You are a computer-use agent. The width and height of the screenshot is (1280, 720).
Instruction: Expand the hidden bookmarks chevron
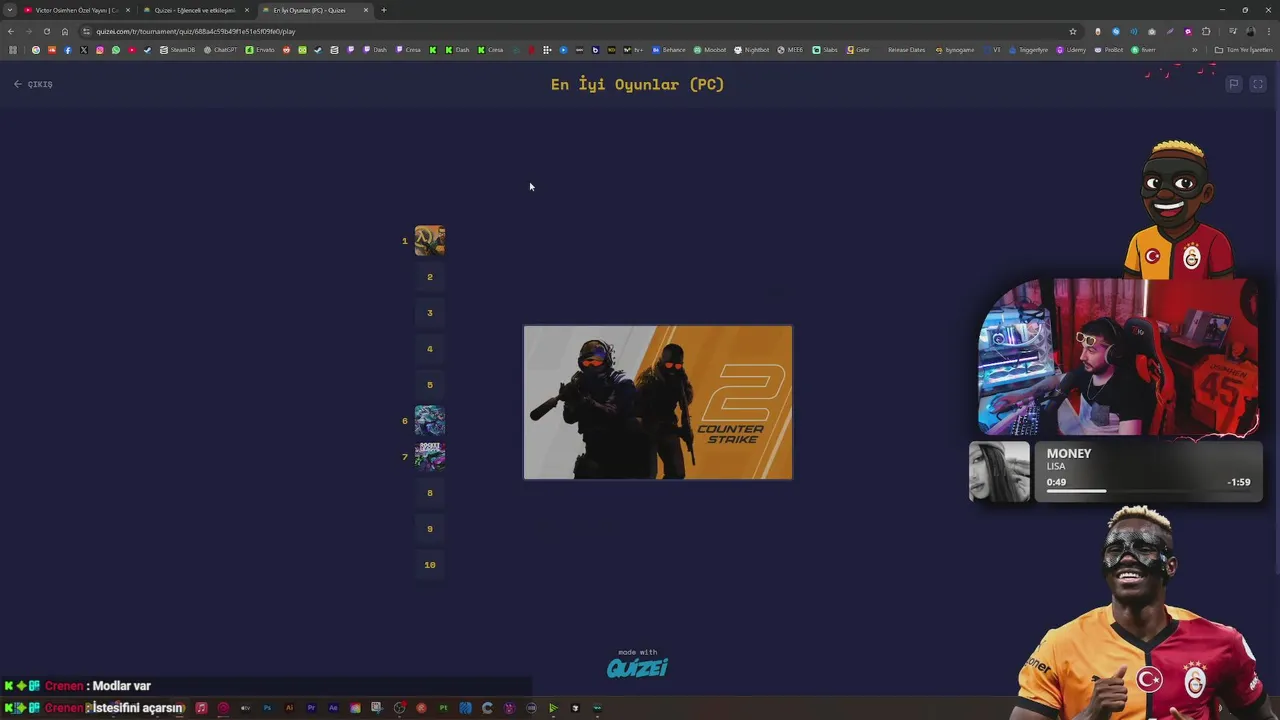pyautogui.click(x=1194, y=50)
